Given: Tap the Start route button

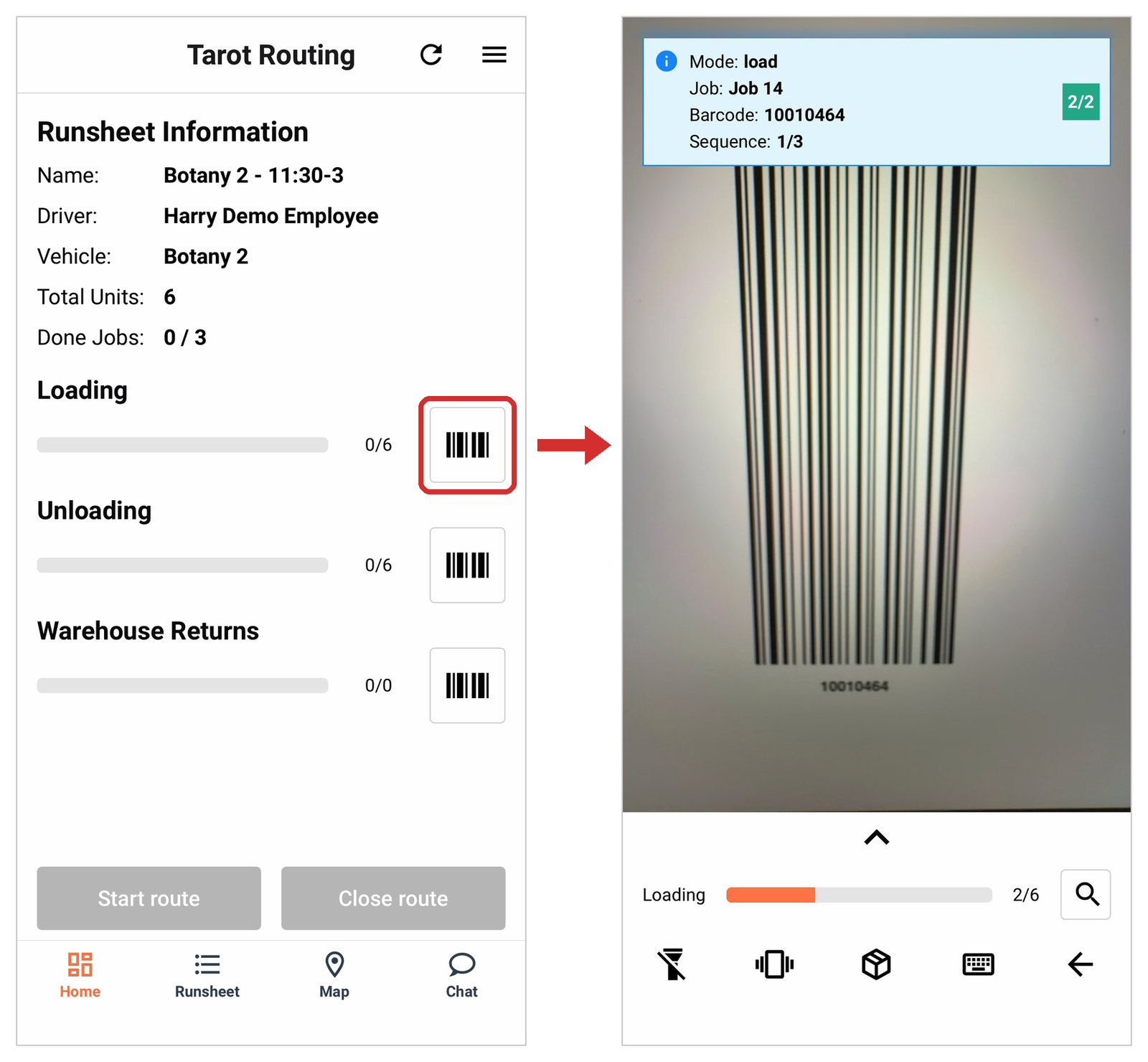Looking at the screenshot, I should click(x=149, y=898).
